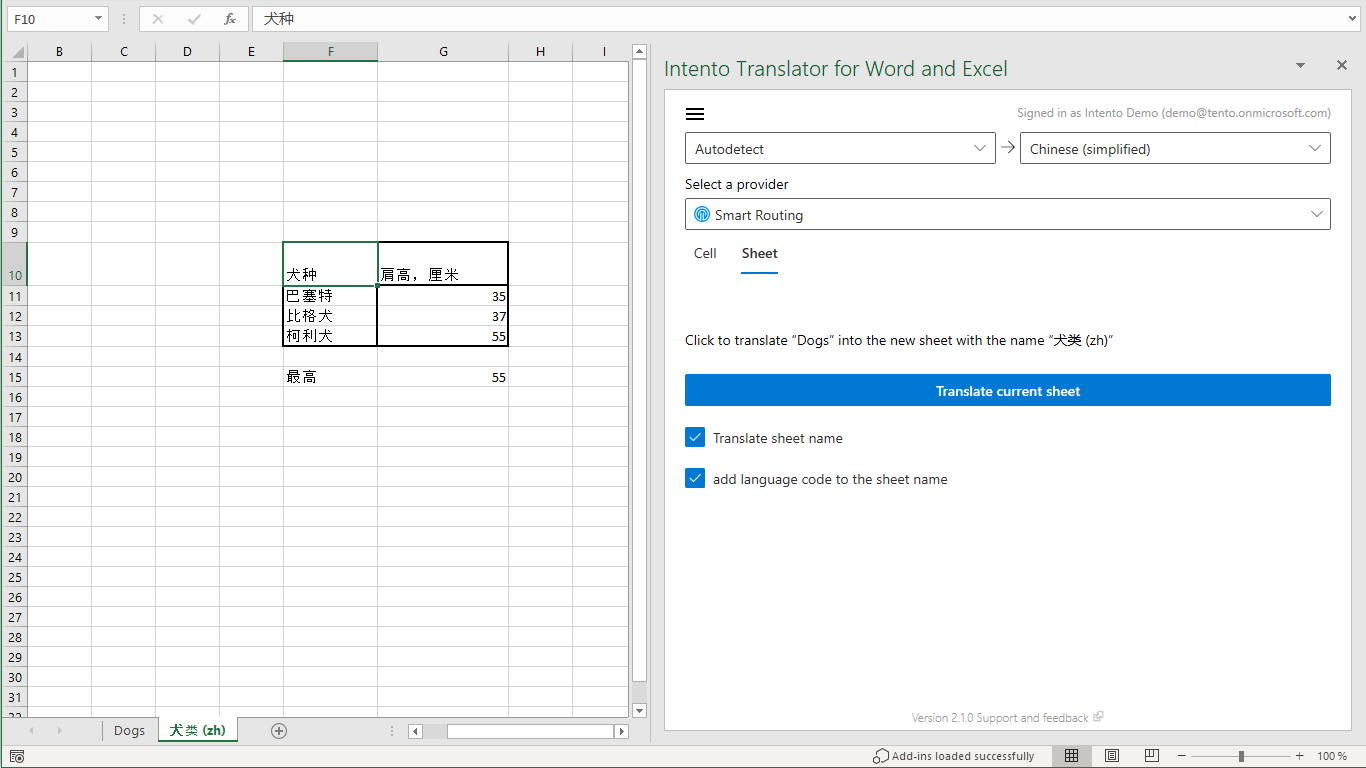The image size is (1366, 768).
Task: Toggle add language code checkbox
Action: click(695, 478)
